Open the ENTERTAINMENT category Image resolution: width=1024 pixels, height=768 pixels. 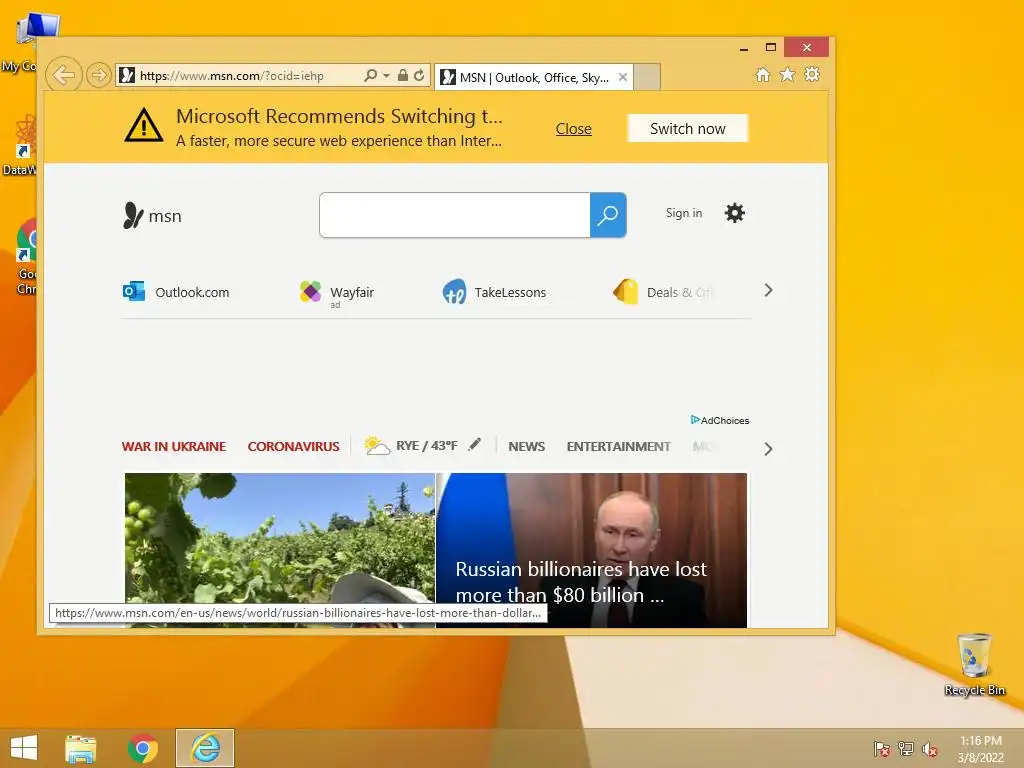pos(618,447)
